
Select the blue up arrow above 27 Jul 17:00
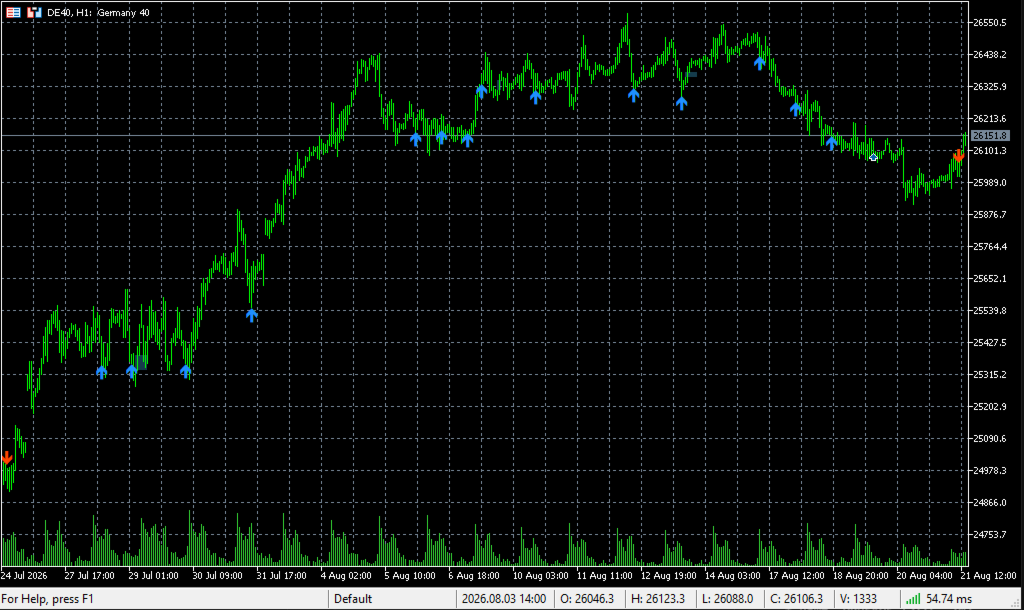102,372
